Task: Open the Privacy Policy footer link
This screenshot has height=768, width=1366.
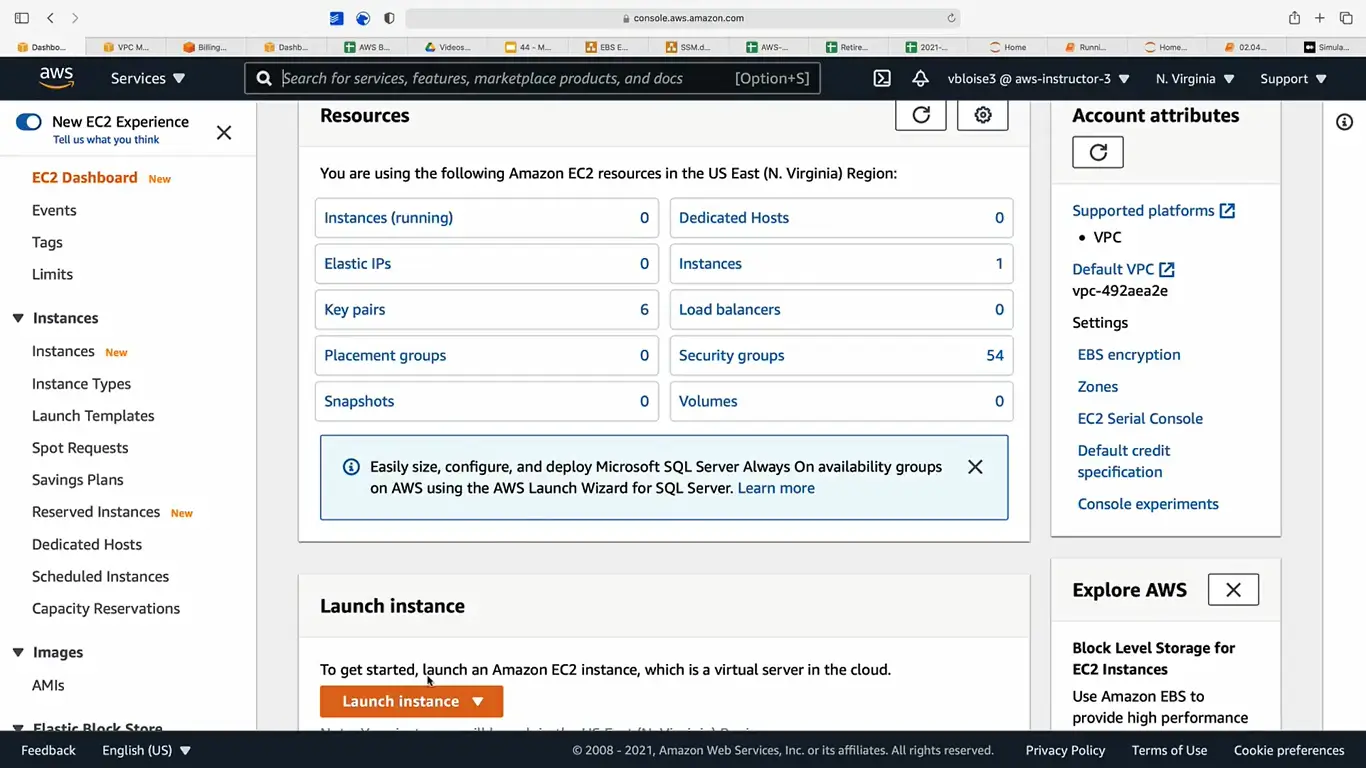Action: pyautogui.click(x=1065, y=750)
